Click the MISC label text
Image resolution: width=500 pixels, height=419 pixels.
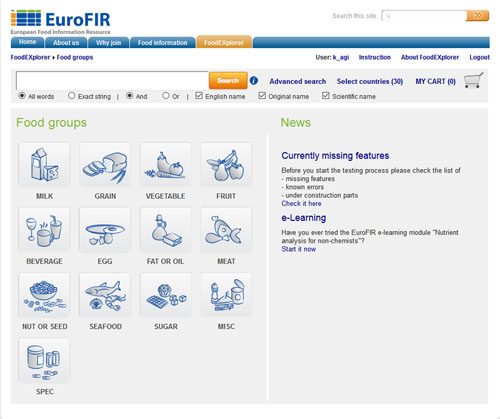click(x=226, y=326)
